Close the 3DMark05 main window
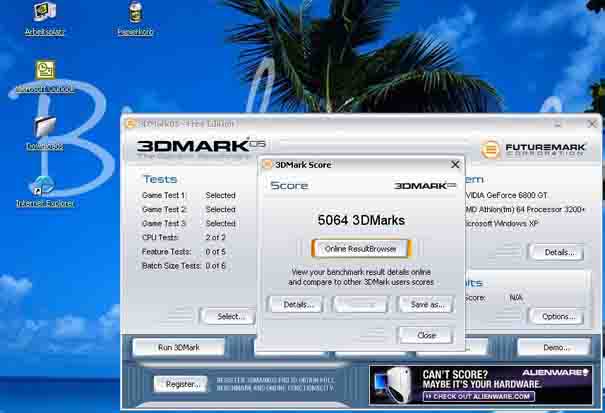 [x=592, y=124]
